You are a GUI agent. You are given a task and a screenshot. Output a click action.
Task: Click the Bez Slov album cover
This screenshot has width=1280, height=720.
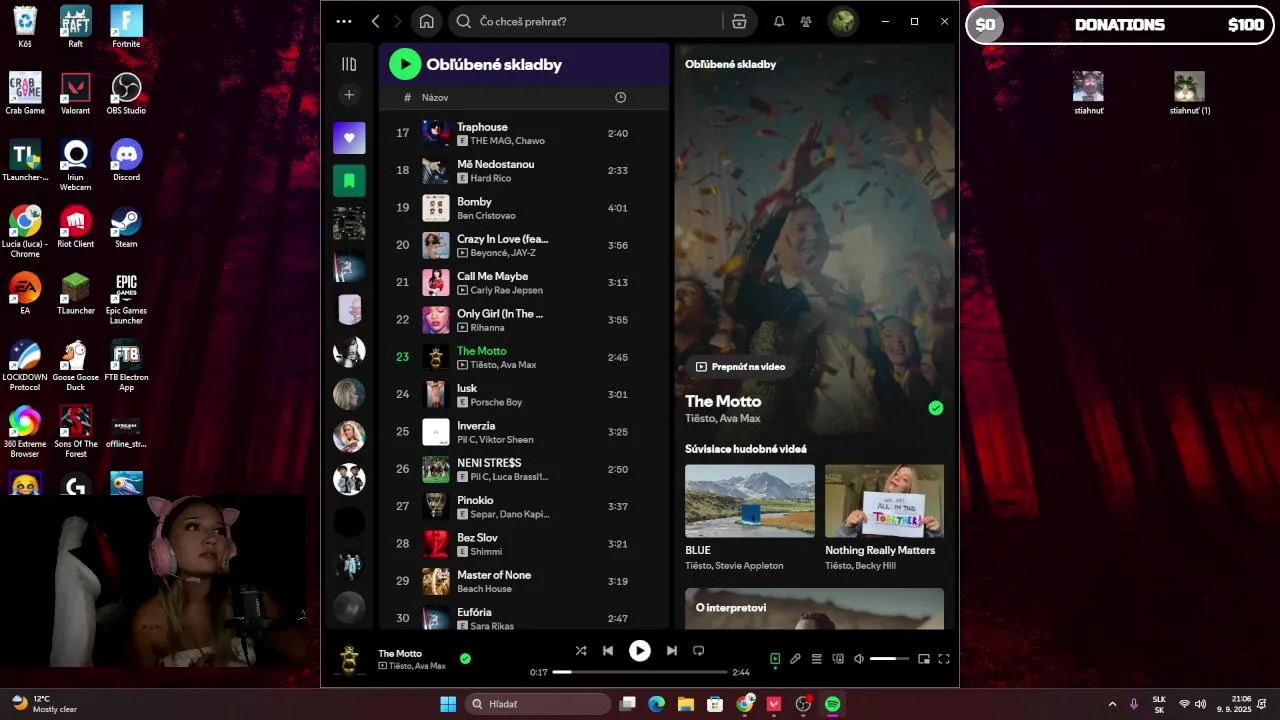(x=436, y=544)
